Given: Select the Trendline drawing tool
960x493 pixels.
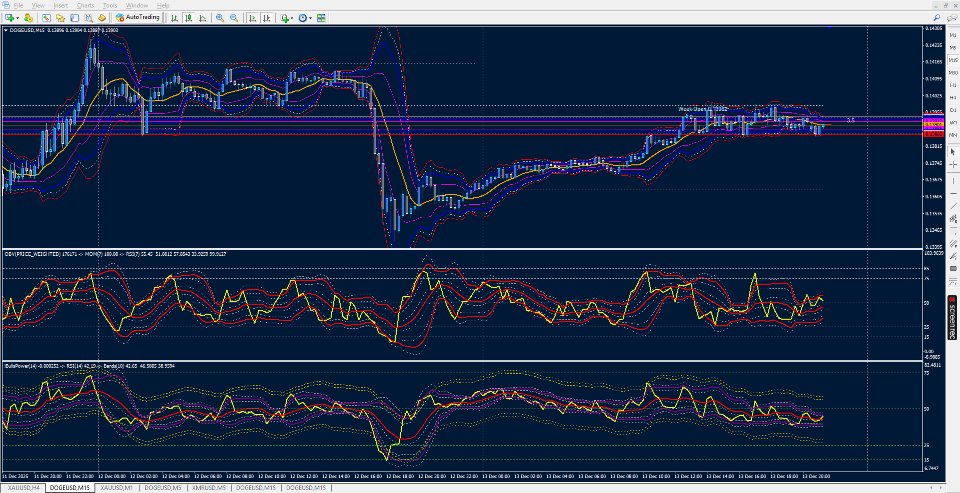Looking at the screenshot, I should [x=953, y=206].
